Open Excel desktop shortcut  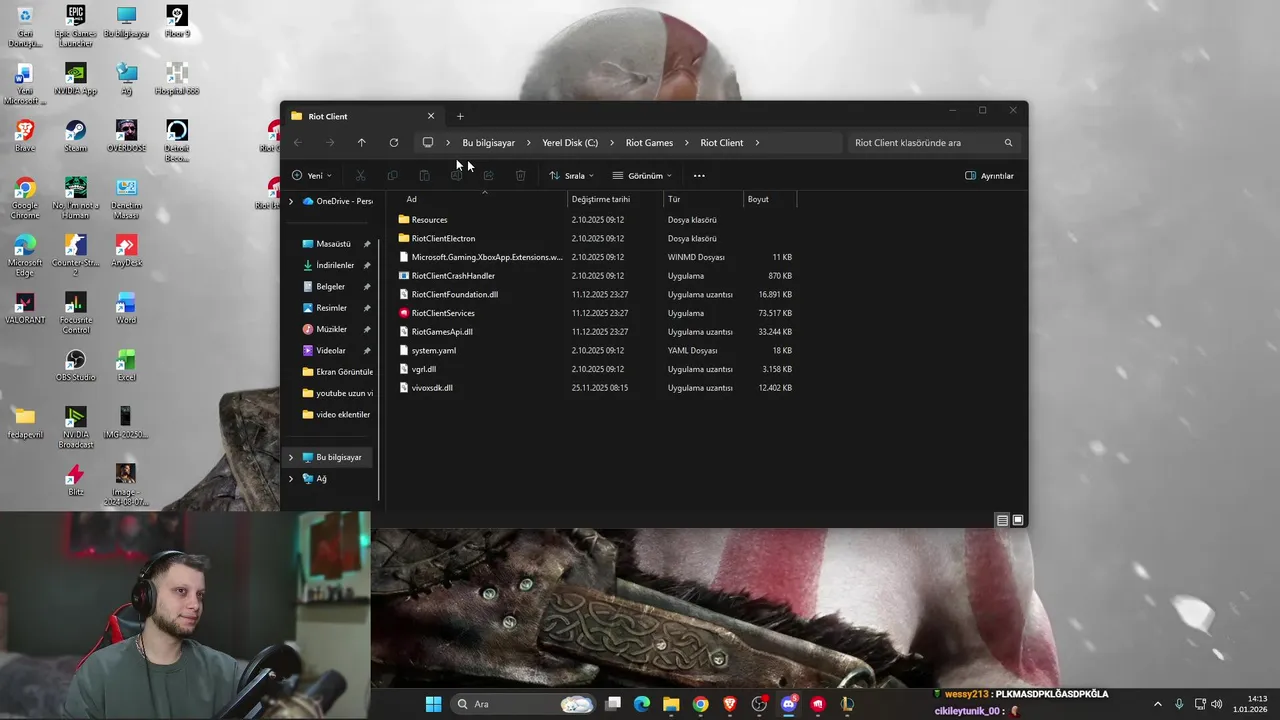pos(126,365)
